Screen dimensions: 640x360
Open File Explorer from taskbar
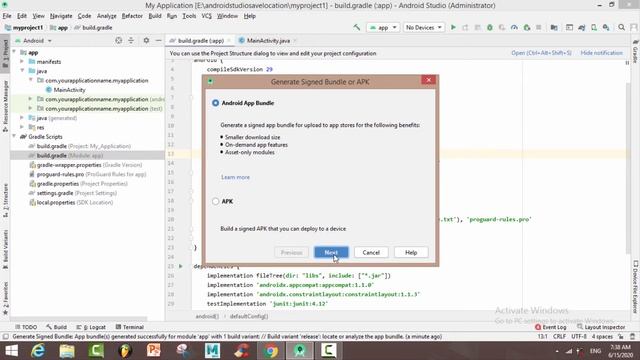[67, 351]
